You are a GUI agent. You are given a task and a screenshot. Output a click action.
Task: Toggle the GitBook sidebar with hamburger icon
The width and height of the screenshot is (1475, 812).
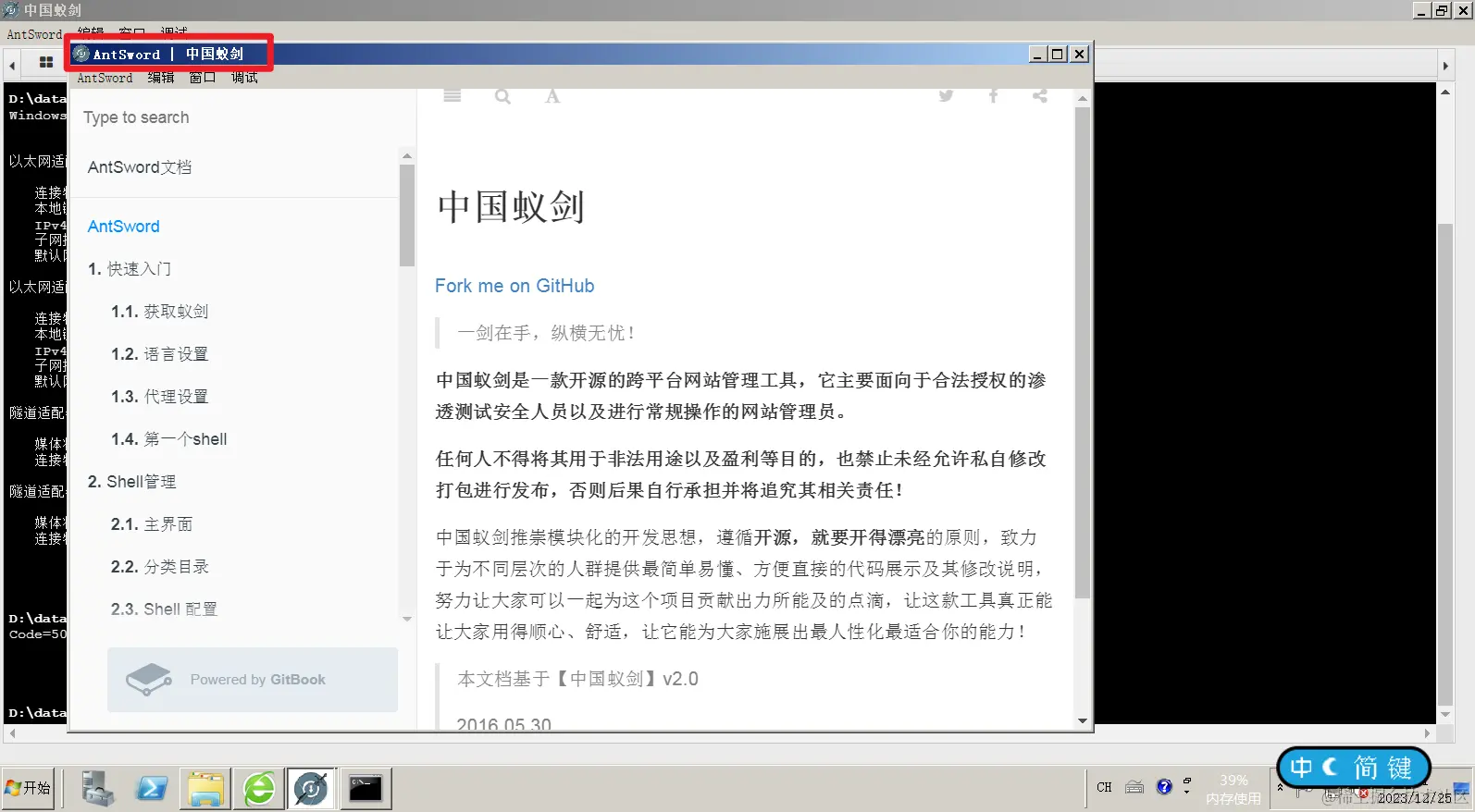pos(452,95)
